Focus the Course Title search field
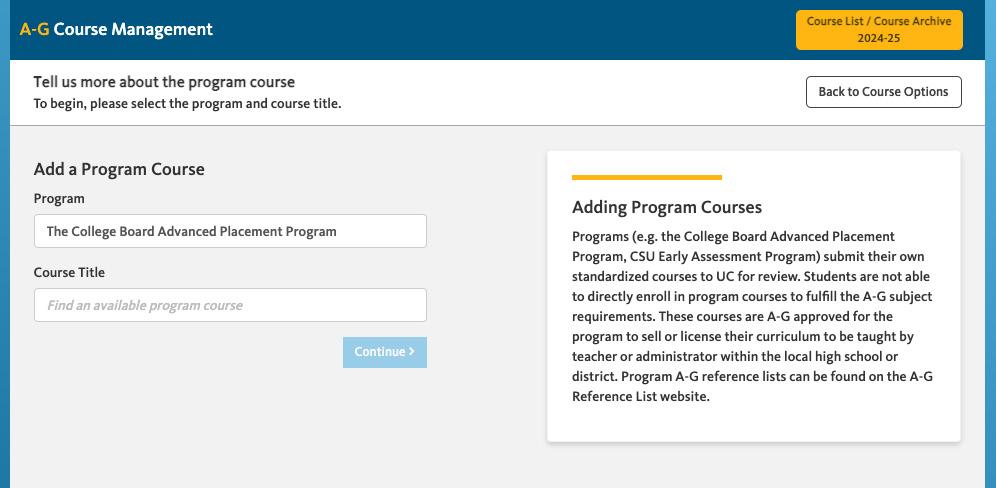This screenshot has width=996, height=488. [x=230, y=305]
